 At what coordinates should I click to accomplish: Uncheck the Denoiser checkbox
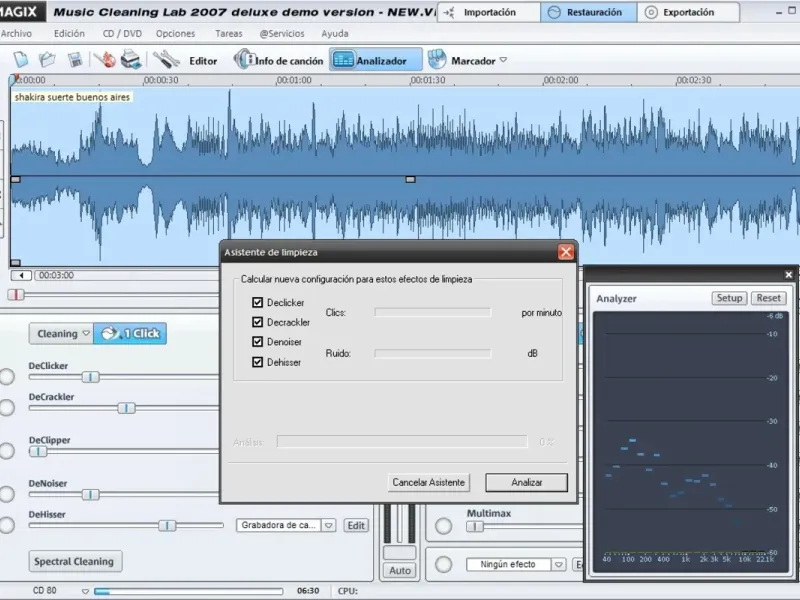click(x=258, y=342)
